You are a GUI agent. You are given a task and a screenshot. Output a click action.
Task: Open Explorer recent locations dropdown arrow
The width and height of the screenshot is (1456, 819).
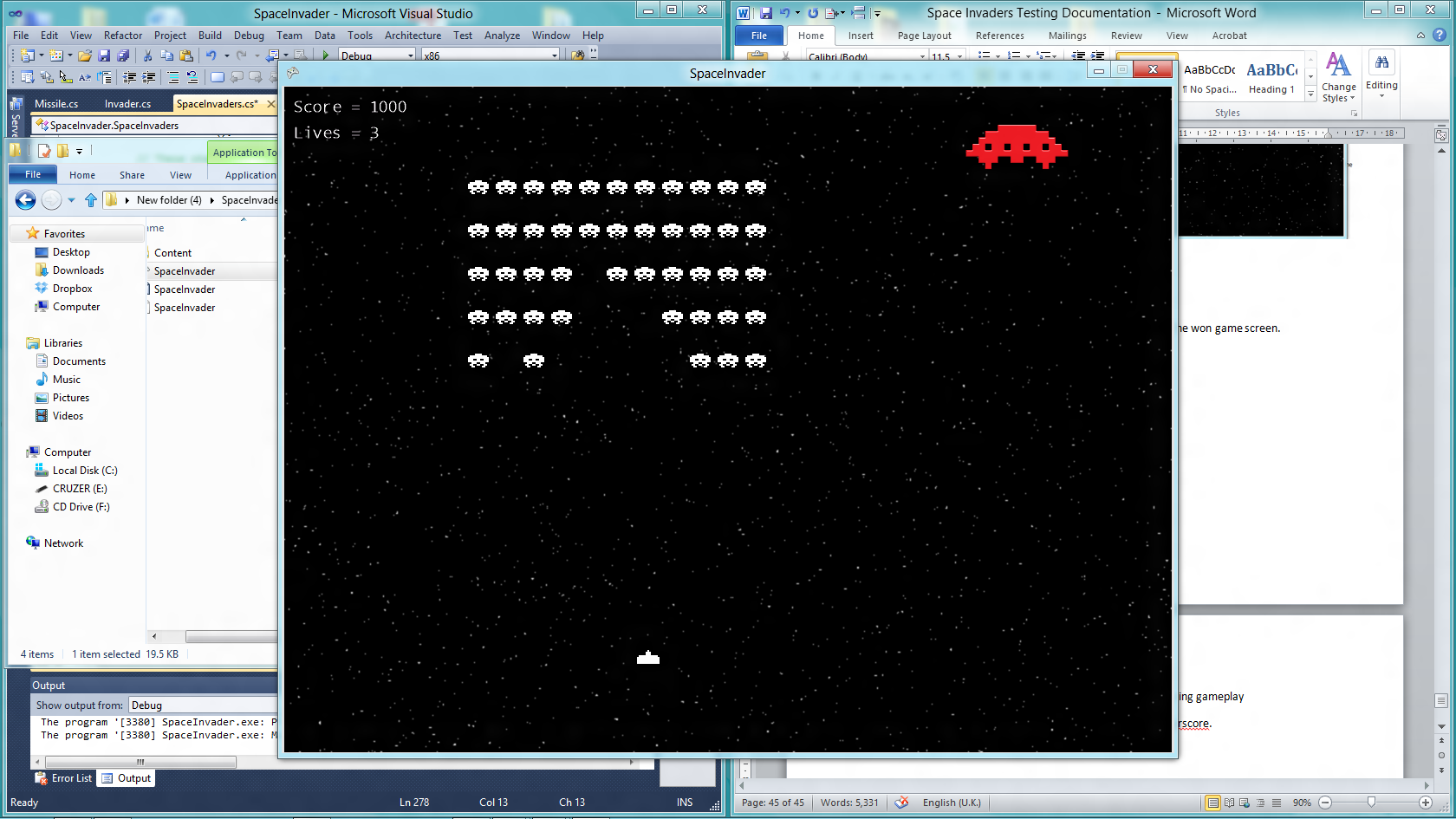(x=71, y=200)
